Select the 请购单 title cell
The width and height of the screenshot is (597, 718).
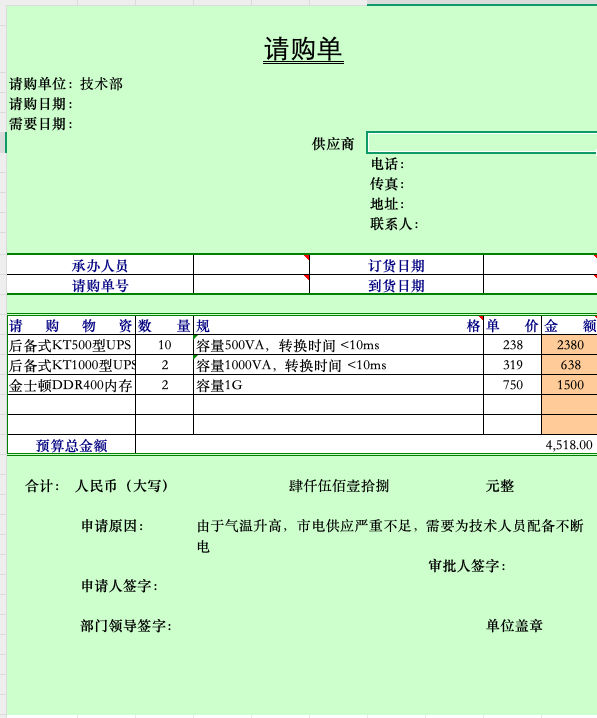point(303,49)
